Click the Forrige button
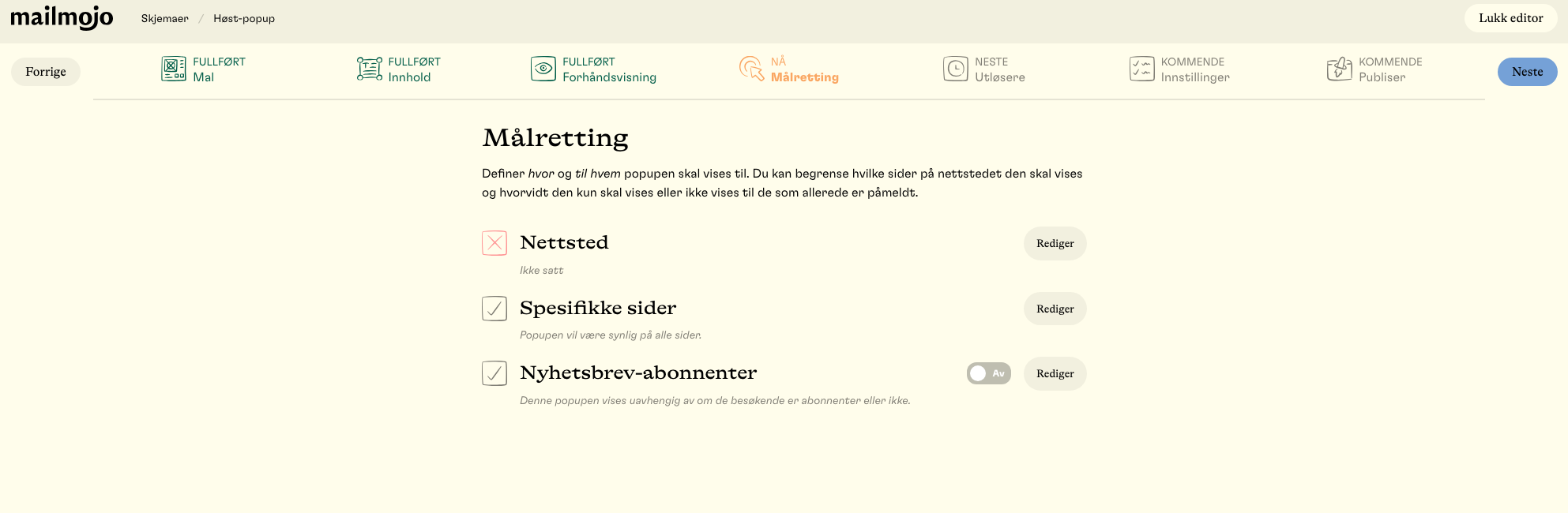Screen dimensions: 1568x513 coord(46,72)
